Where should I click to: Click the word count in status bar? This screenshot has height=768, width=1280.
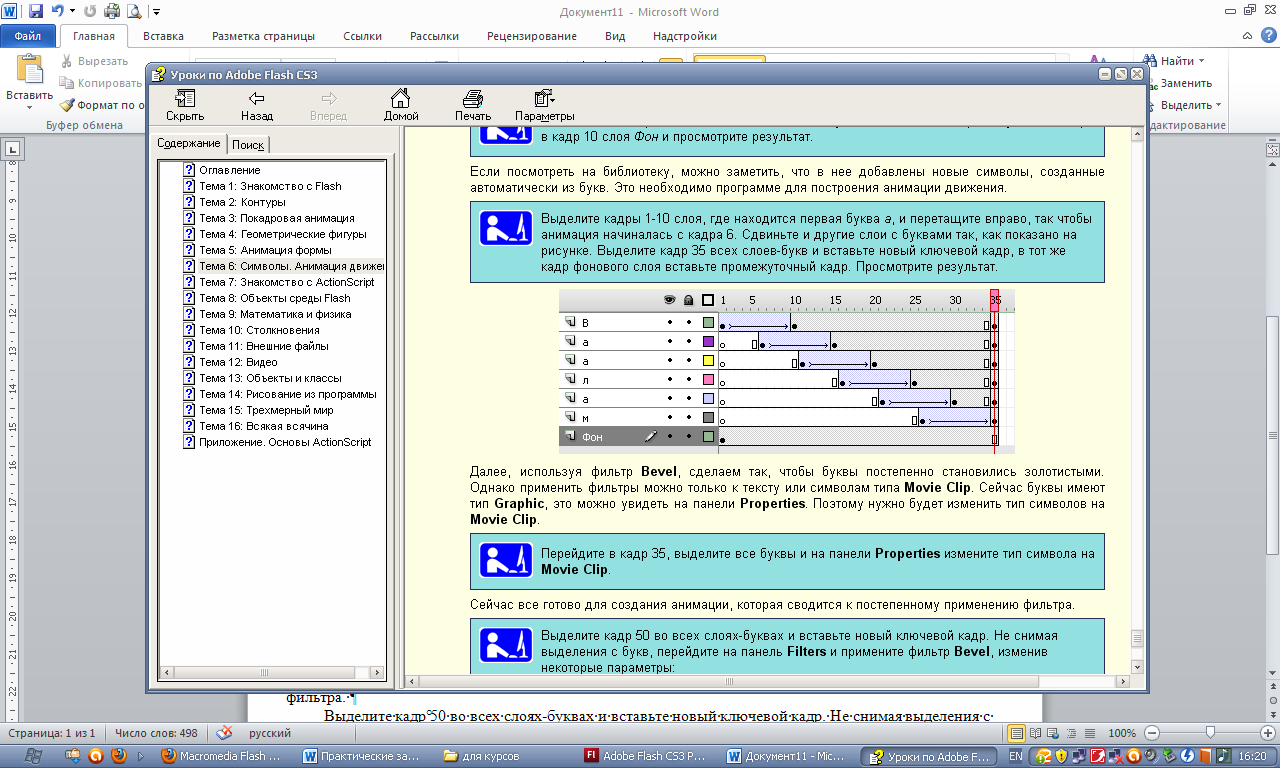click(156, 733)
